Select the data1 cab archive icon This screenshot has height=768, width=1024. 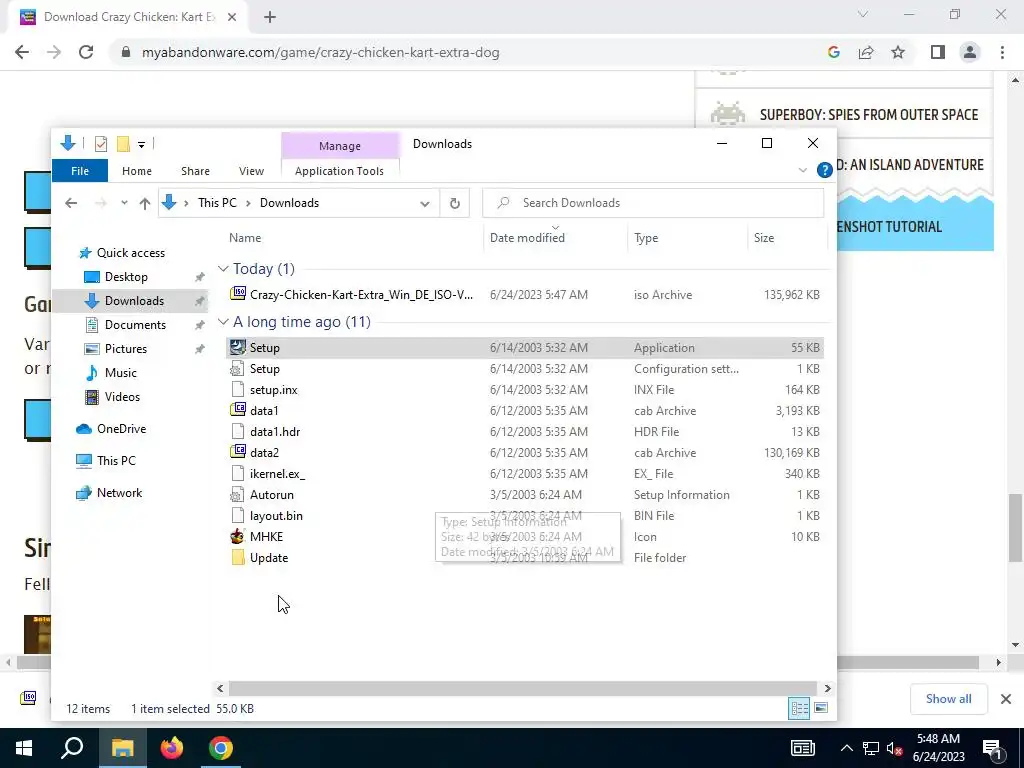238,411
